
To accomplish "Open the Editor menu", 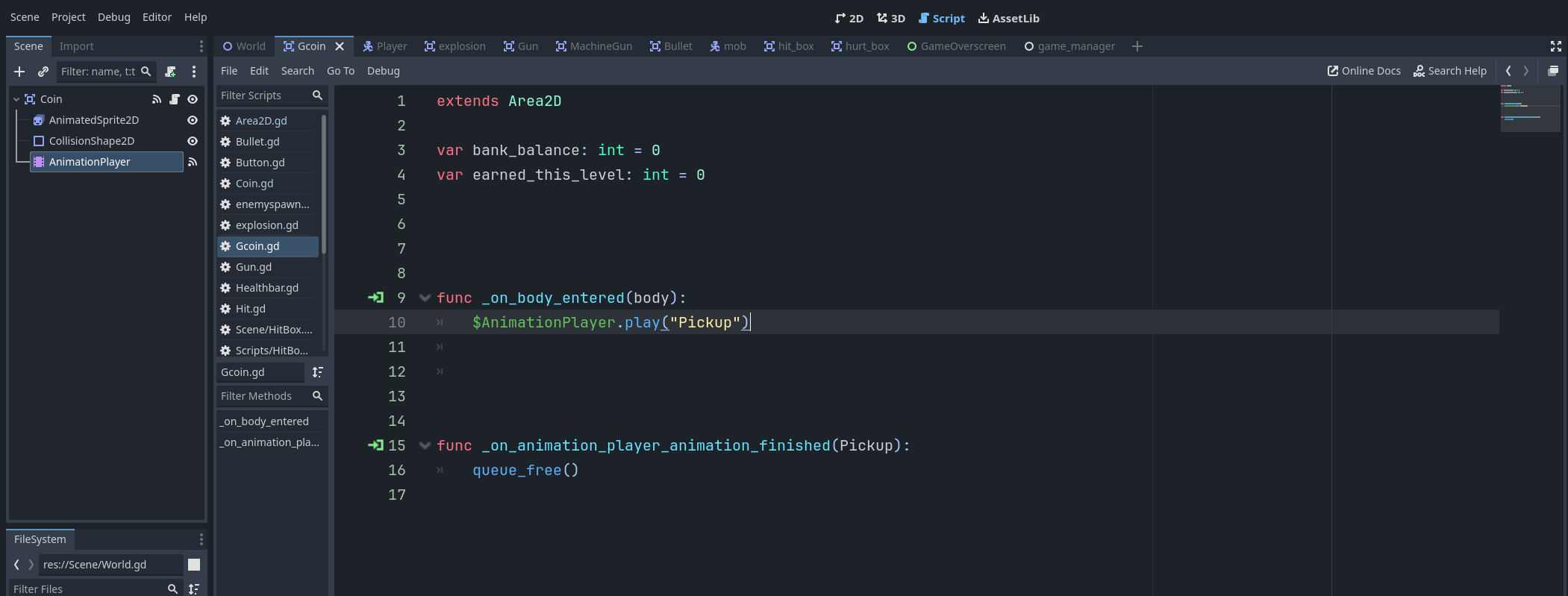I will pos(157,17).
